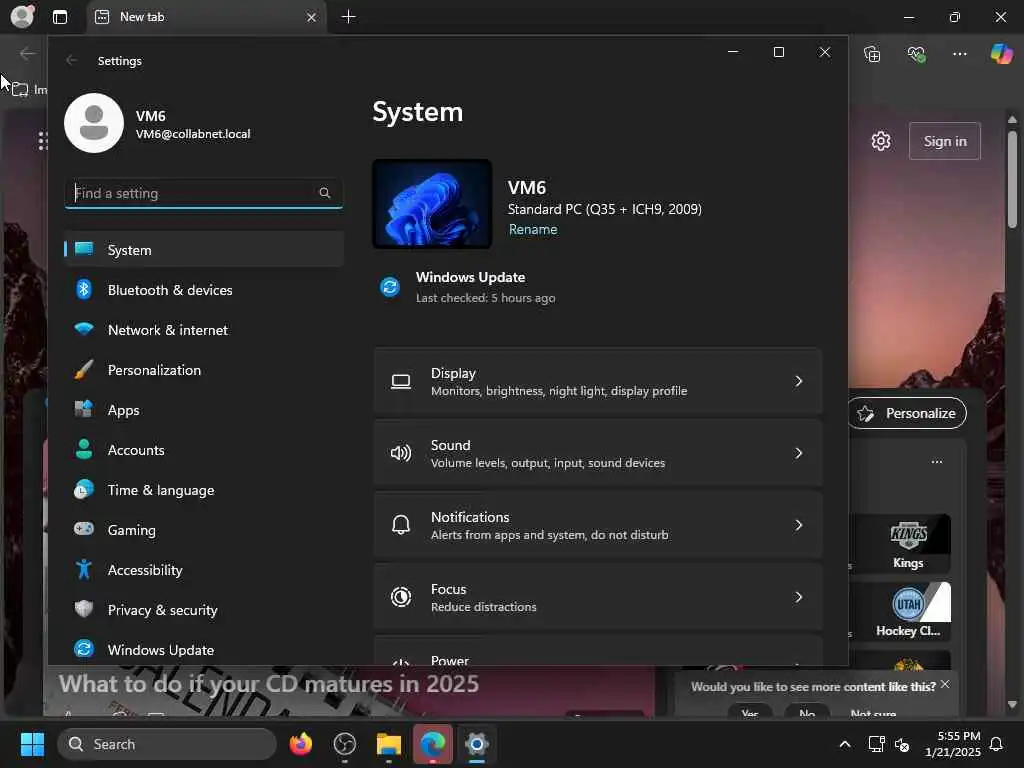The height and width of the screenshot is (768, 1024).
Task: Show hidden system tray icons
Action: tap(844, 744)
